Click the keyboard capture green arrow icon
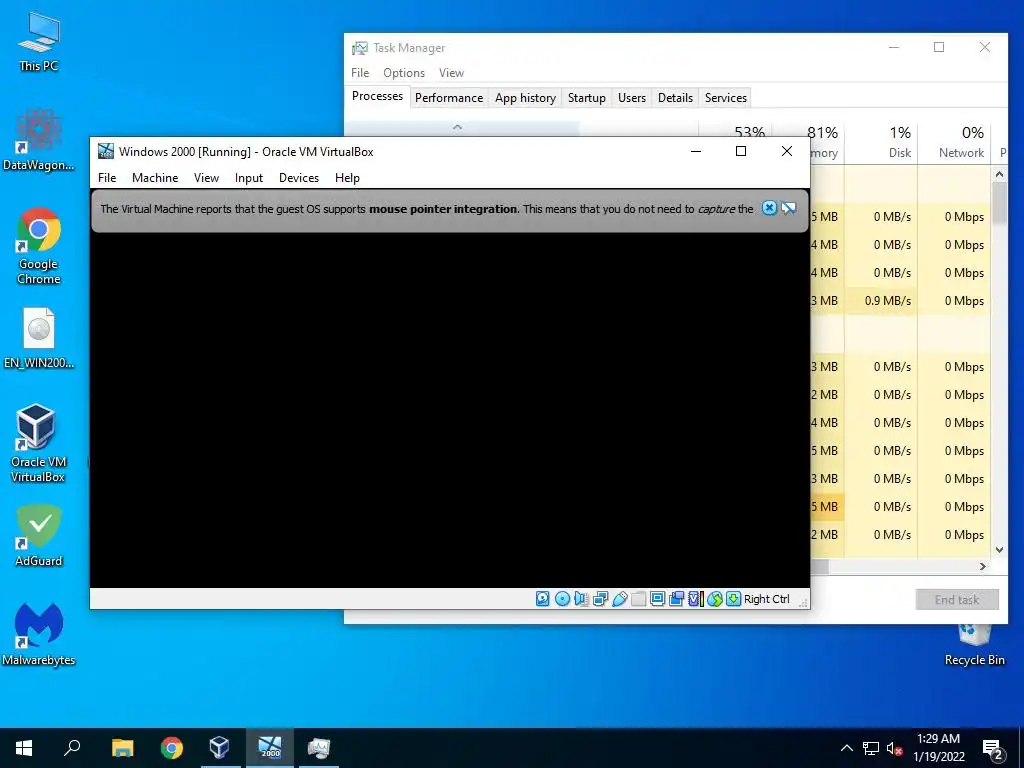1024x768 pixels. 733,599
